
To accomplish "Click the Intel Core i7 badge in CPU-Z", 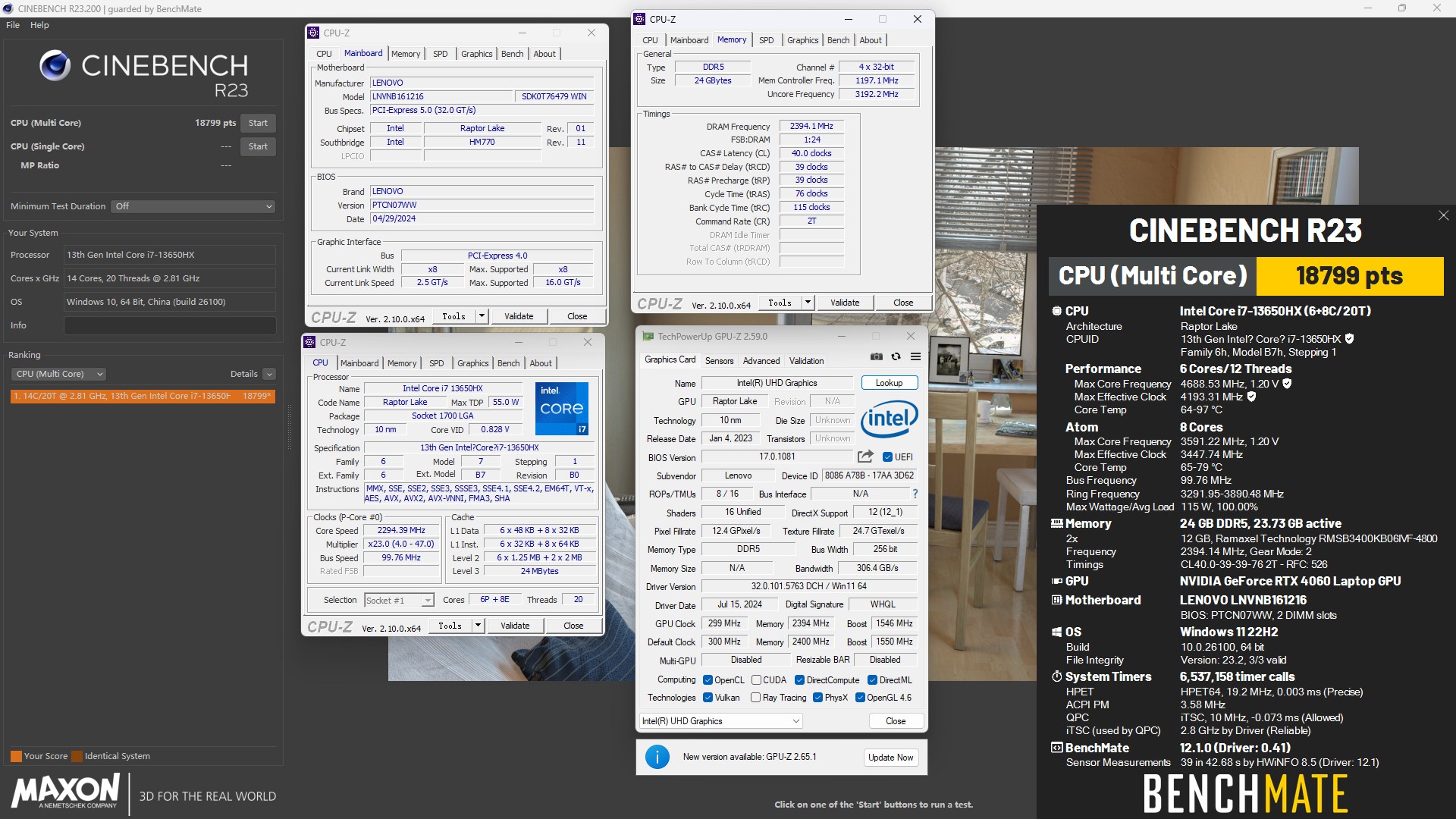I will pyautogui.click(x=562, y=409).
